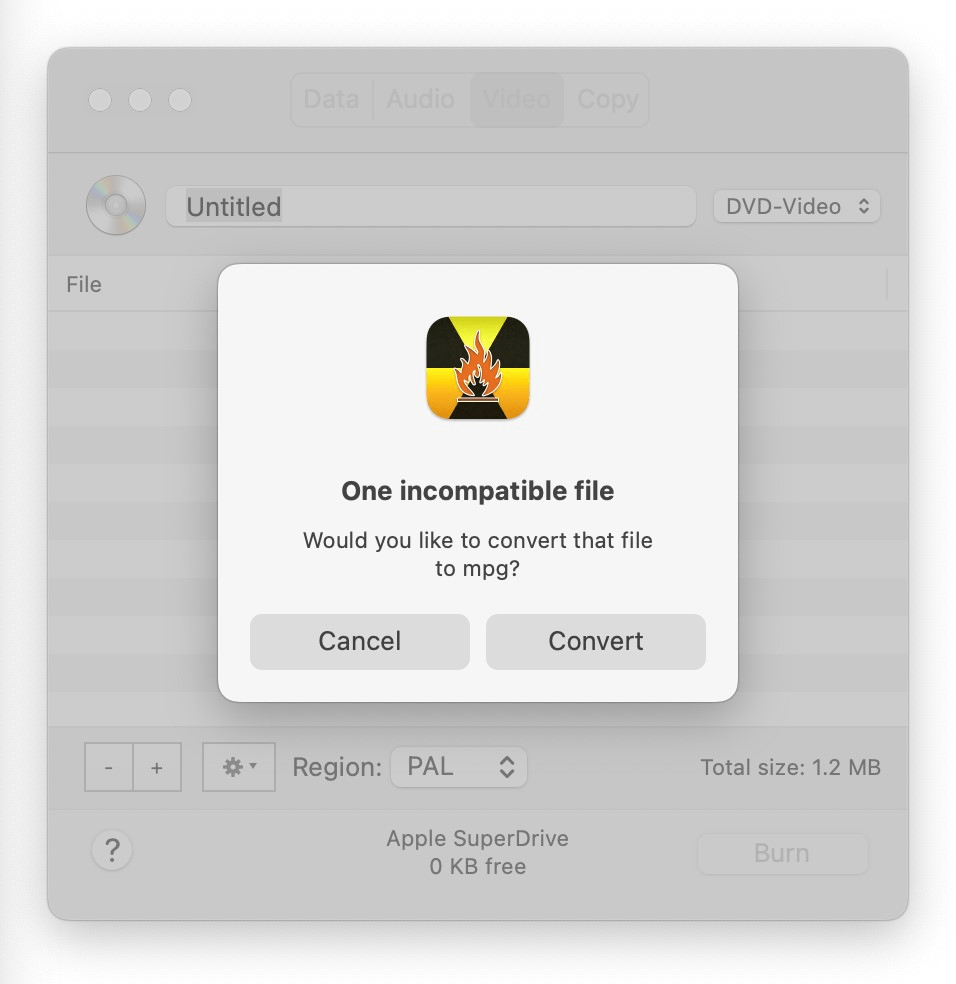Click the stepper arrows on the PAL selector
Screen dimensions: 956x984
(x=507, y=767)
